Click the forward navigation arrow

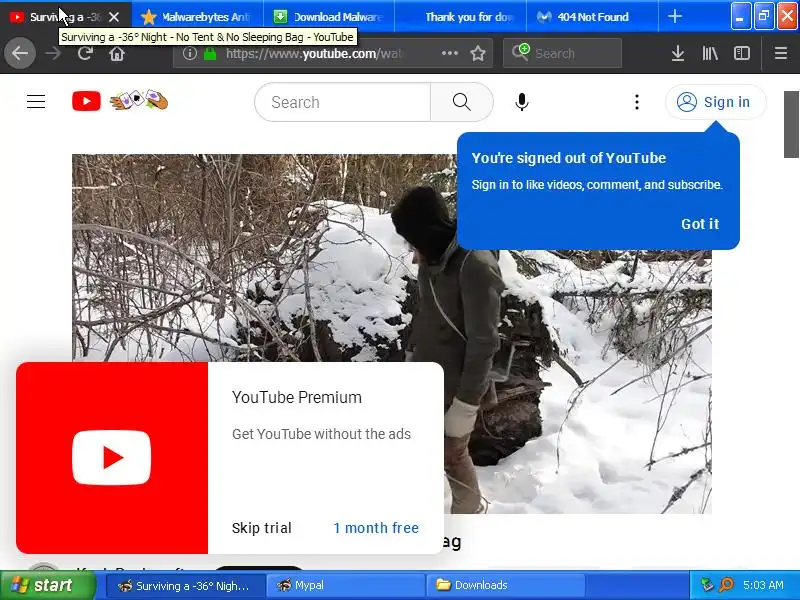pos(53,53)
